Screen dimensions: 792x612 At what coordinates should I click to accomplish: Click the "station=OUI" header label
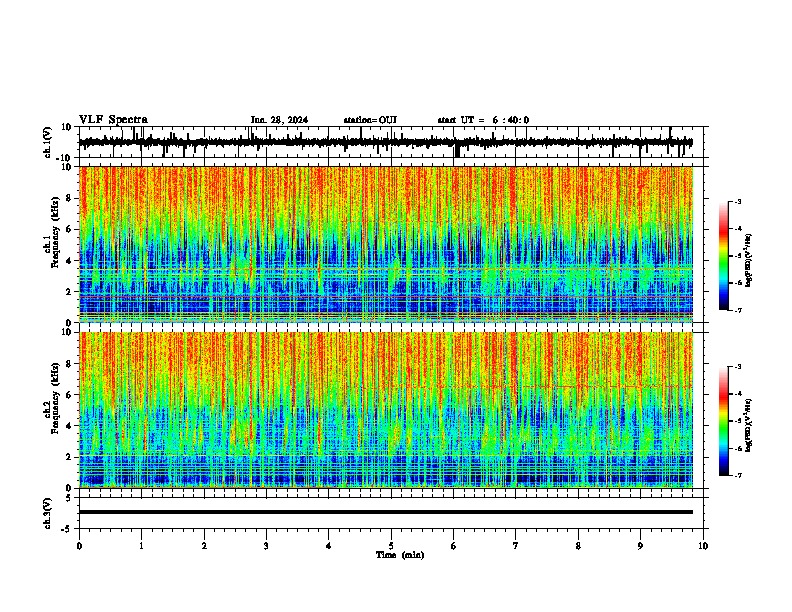pyautogui.click(x=370, y=120)
